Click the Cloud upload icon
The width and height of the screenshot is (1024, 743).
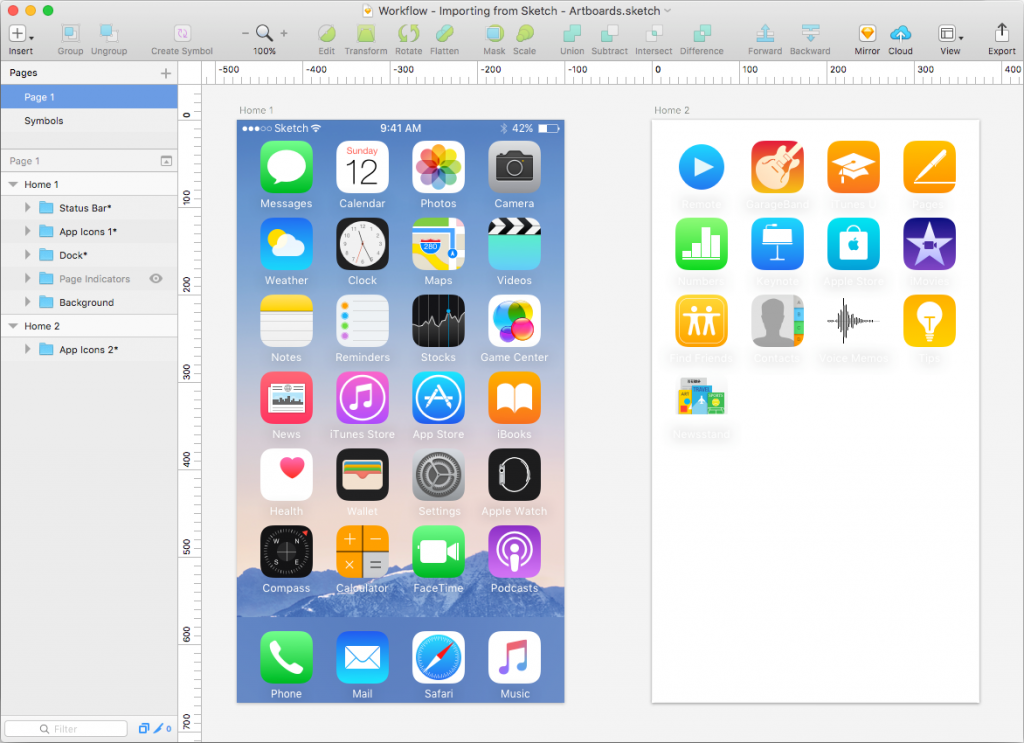pyautogui.click(x=901, y=33)
